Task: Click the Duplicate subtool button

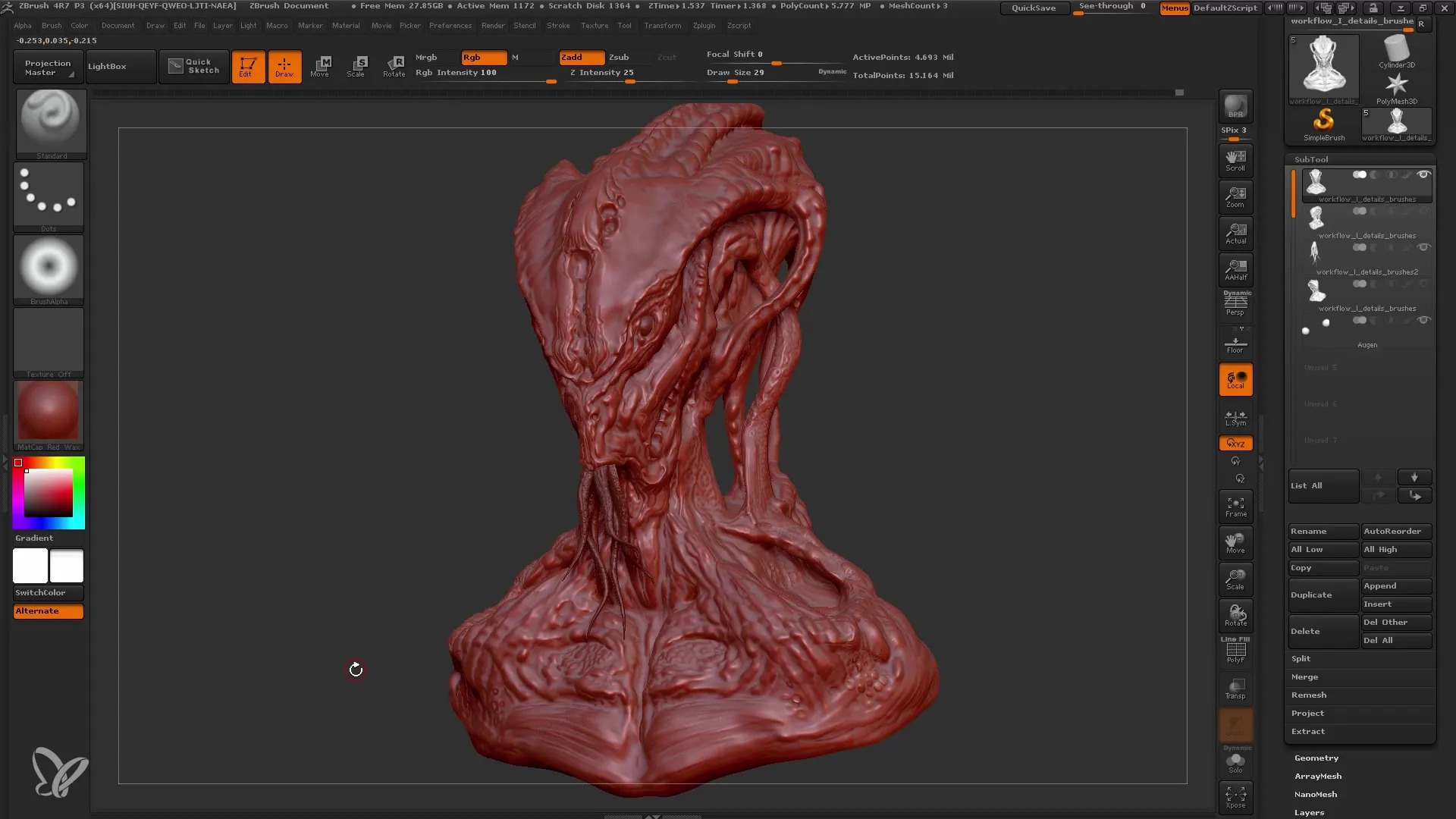Action: pos(1323,595)
